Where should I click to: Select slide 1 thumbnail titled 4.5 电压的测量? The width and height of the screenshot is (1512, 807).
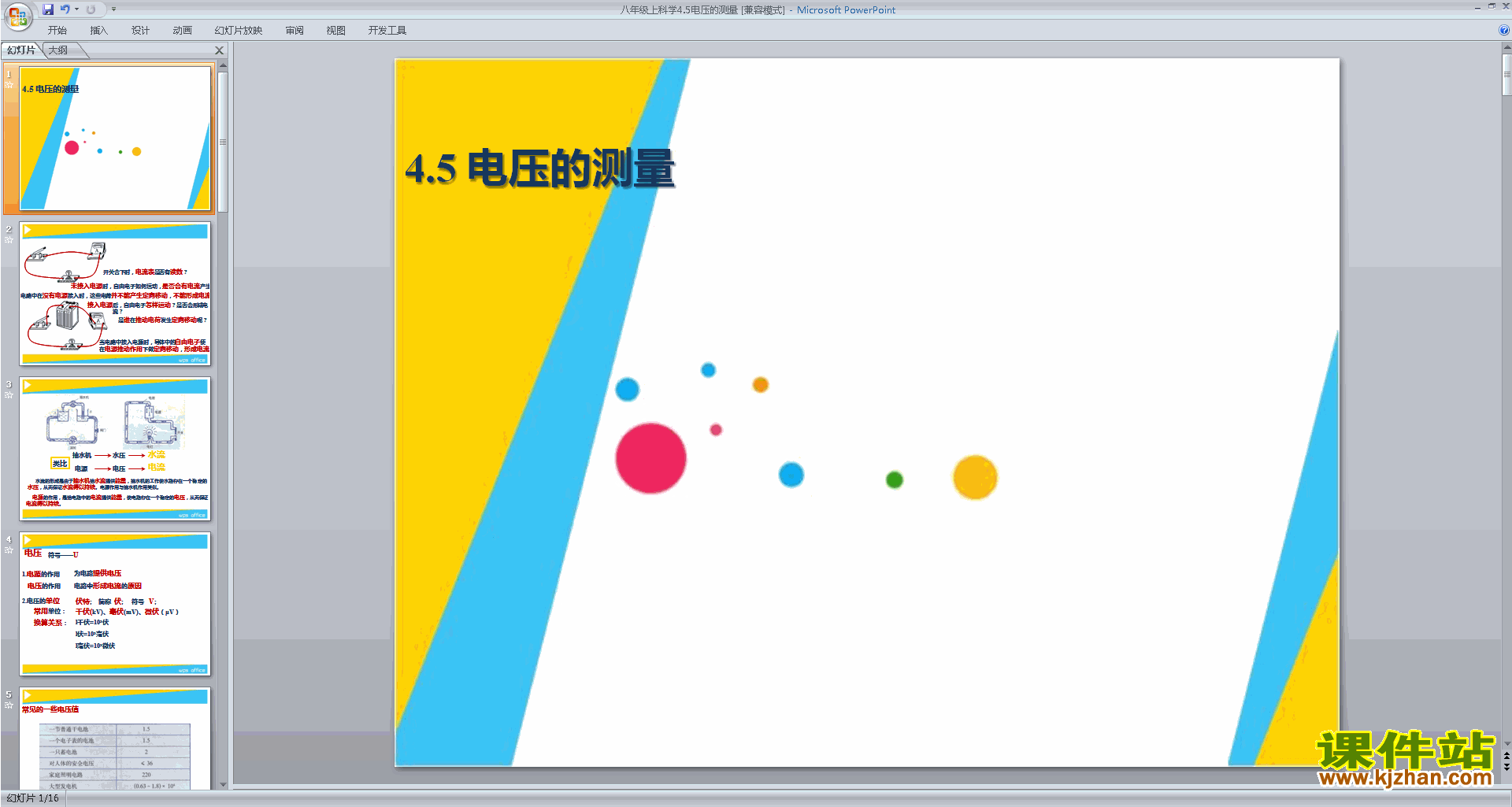[x=116, y=138]
